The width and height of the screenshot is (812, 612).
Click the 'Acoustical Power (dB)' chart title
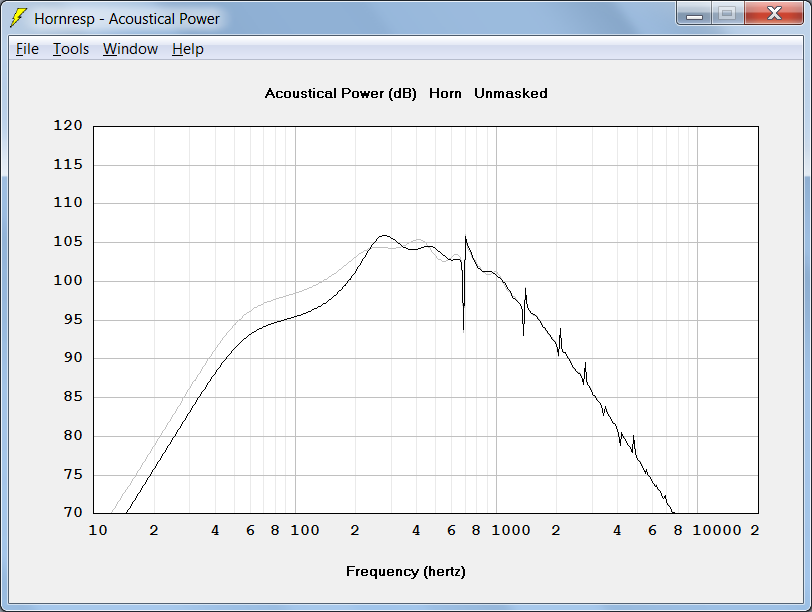pos(340,94)
